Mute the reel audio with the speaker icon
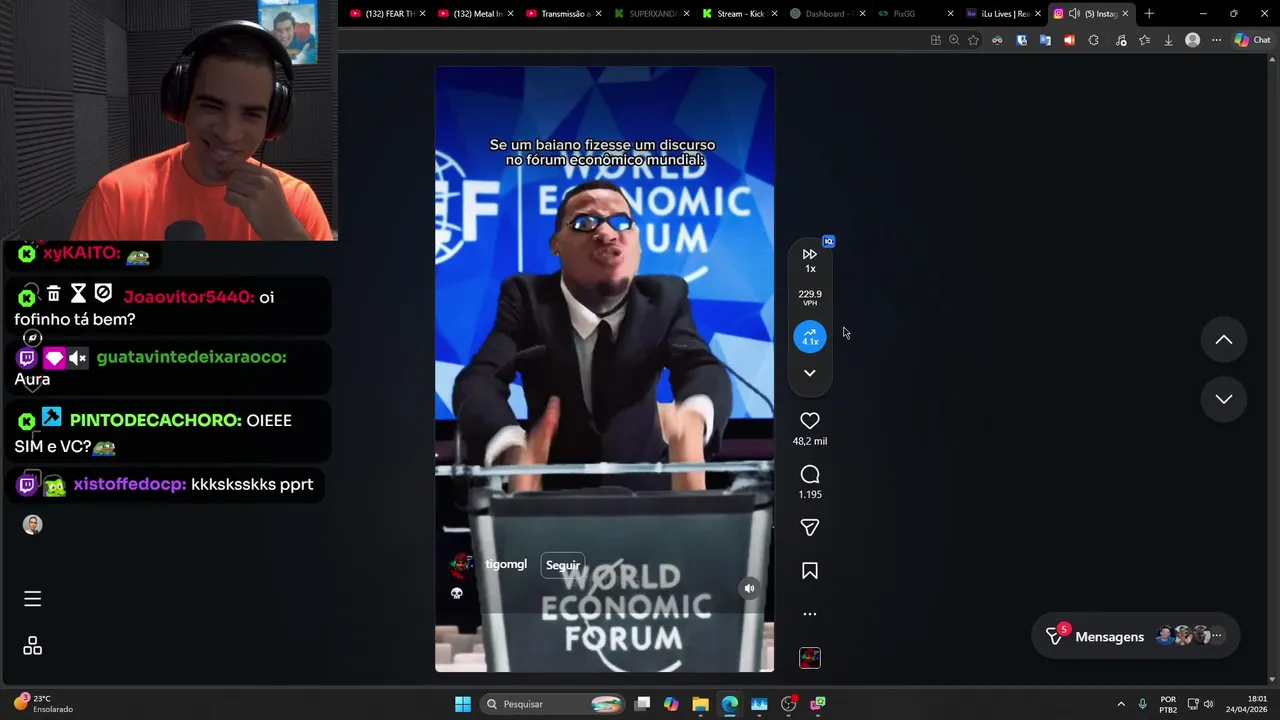The image size is (1280, 720). 749,589
